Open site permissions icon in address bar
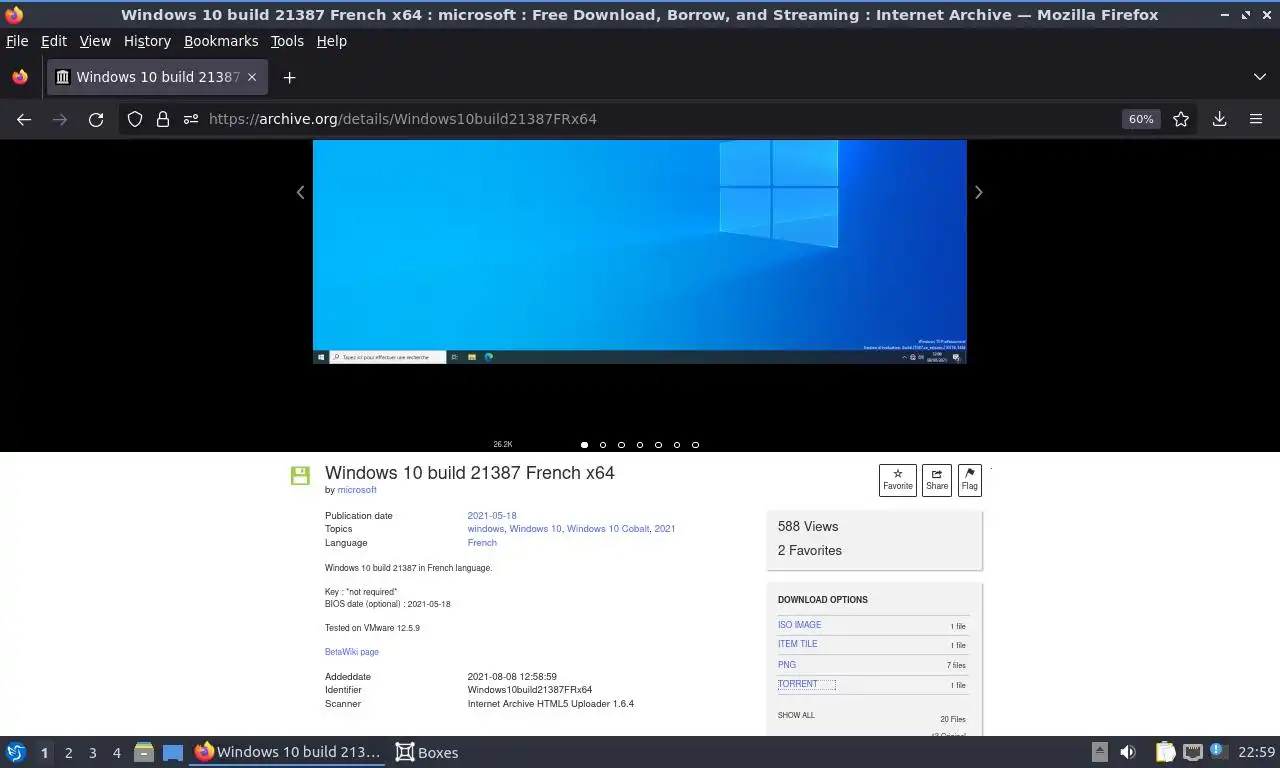This screenshot has width=1280, height=768. pyautogui.click(x=191, y=119)
